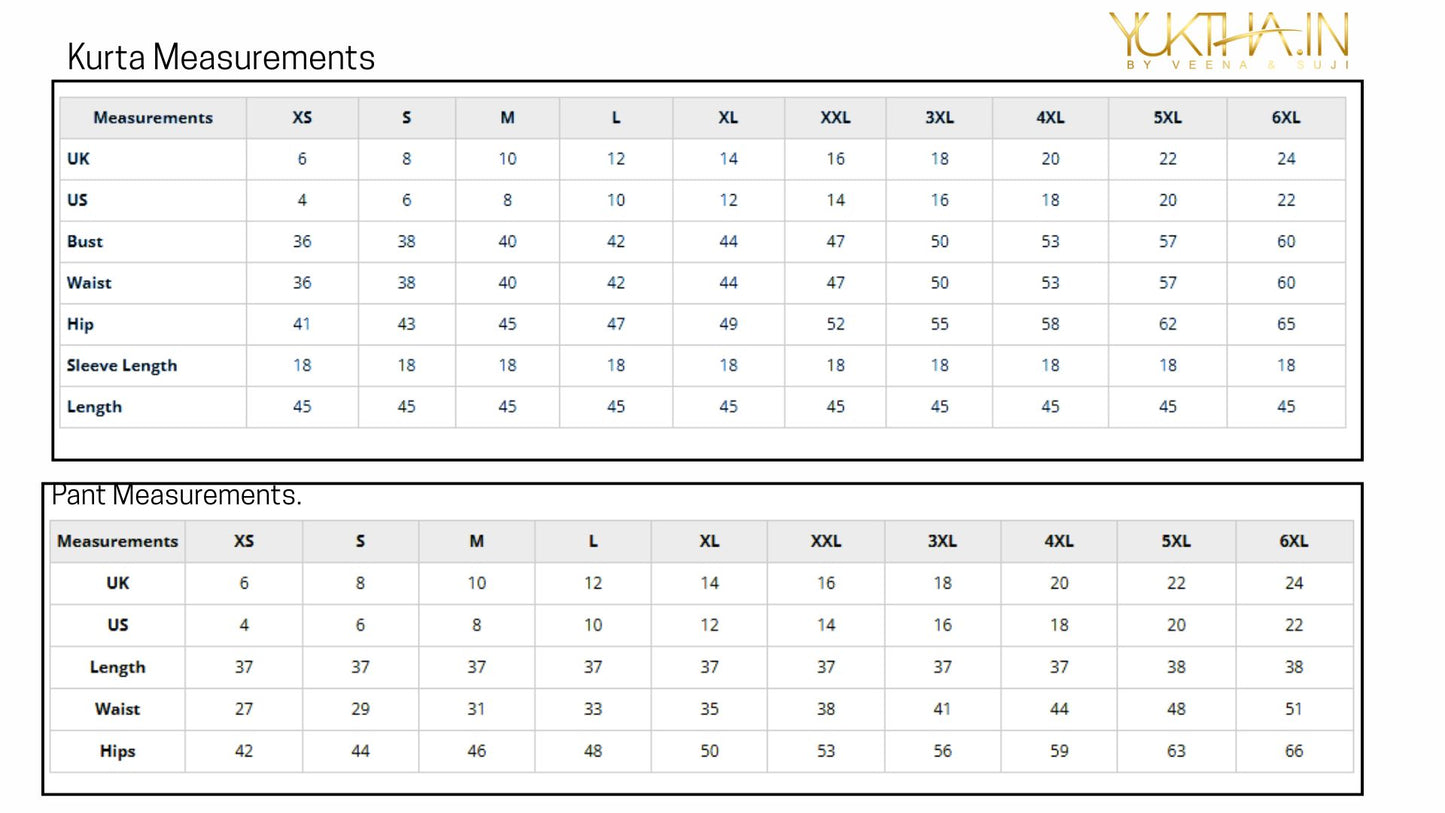Click the Kurta Measurements heading
The height and width of the screenshot is (813, 1445).
(x=221, y=57)
